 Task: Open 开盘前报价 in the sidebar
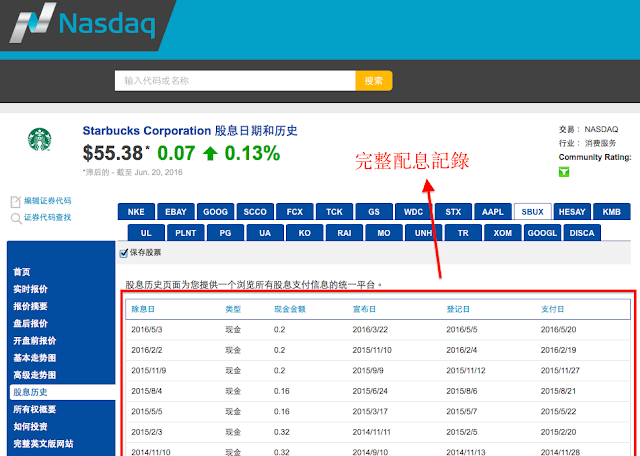pyautogui.click(x=35, y=340)
